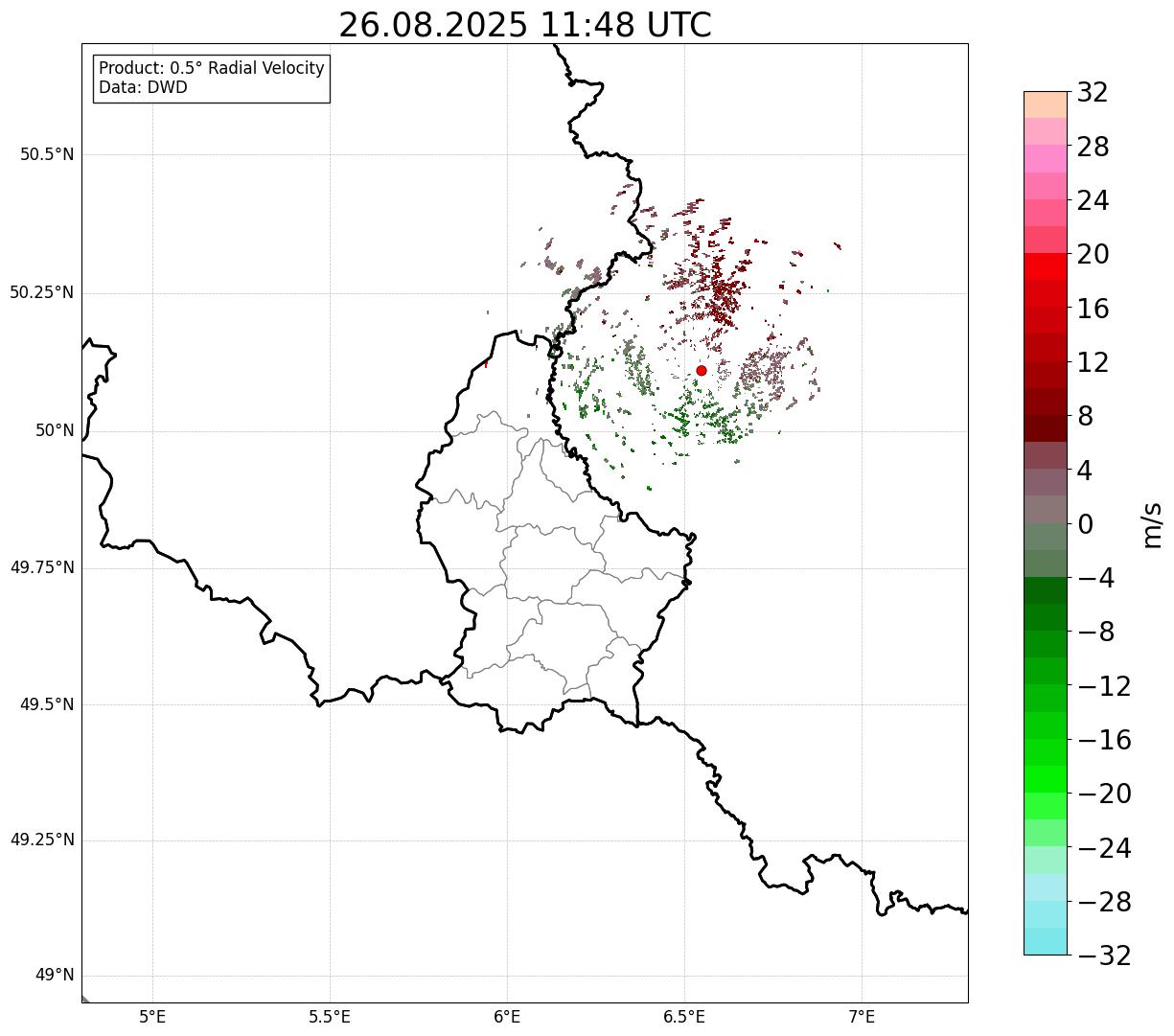Image resolution: width=1174 pixels, height=1036 pixels.
Task: Pick the dark green swatch just below −4
Action: (1045, 590)
